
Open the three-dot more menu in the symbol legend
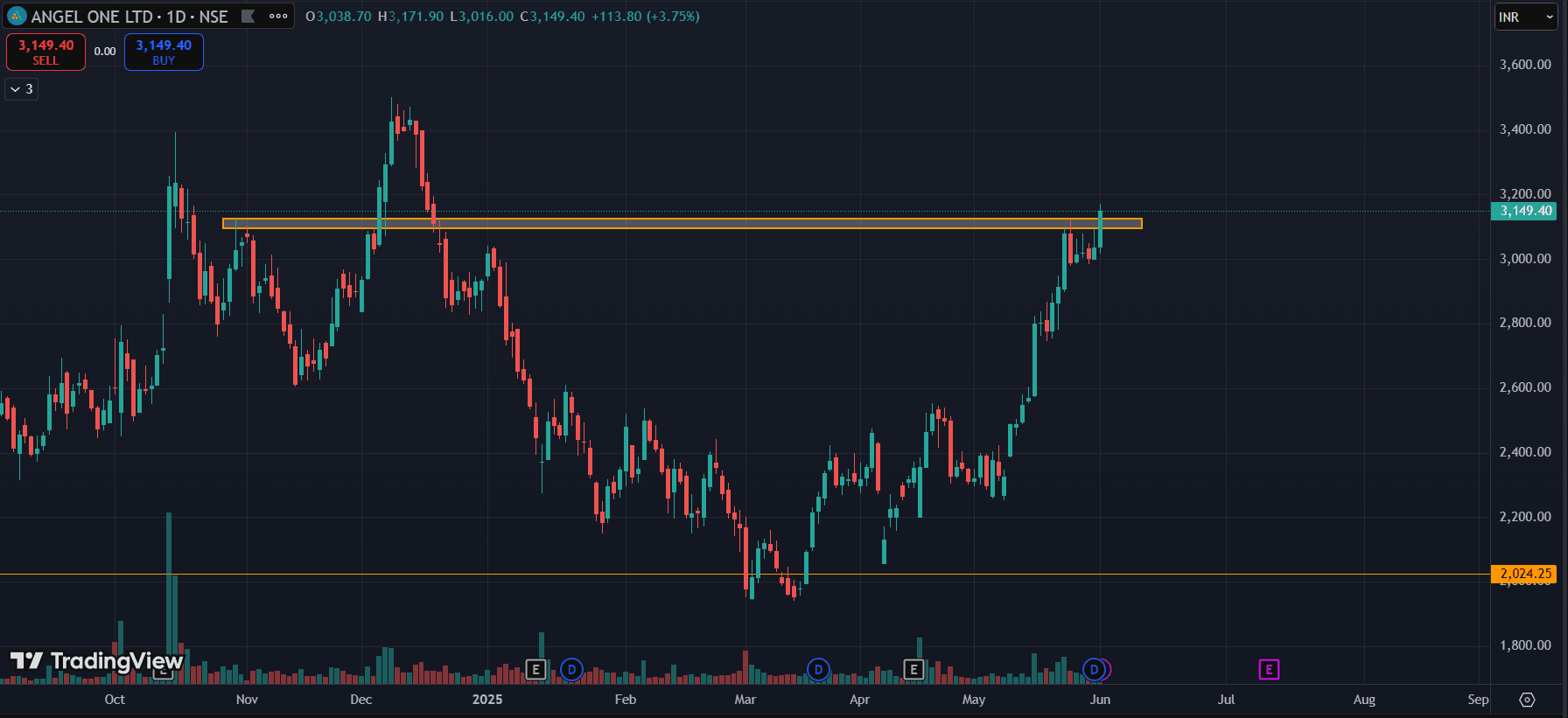[x=278, y=16]
